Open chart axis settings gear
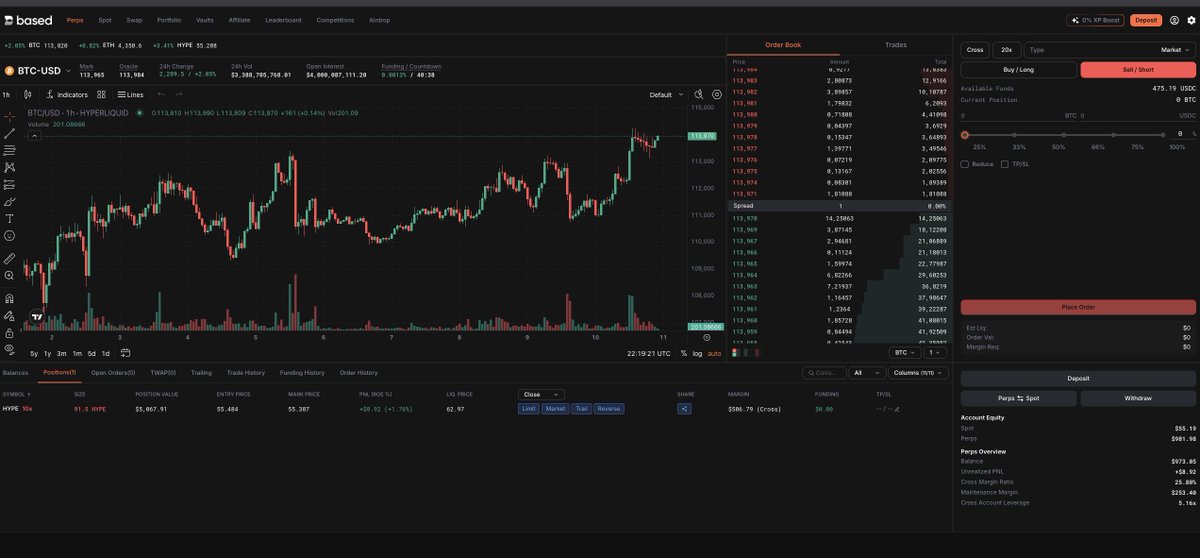 coord(706,337)
